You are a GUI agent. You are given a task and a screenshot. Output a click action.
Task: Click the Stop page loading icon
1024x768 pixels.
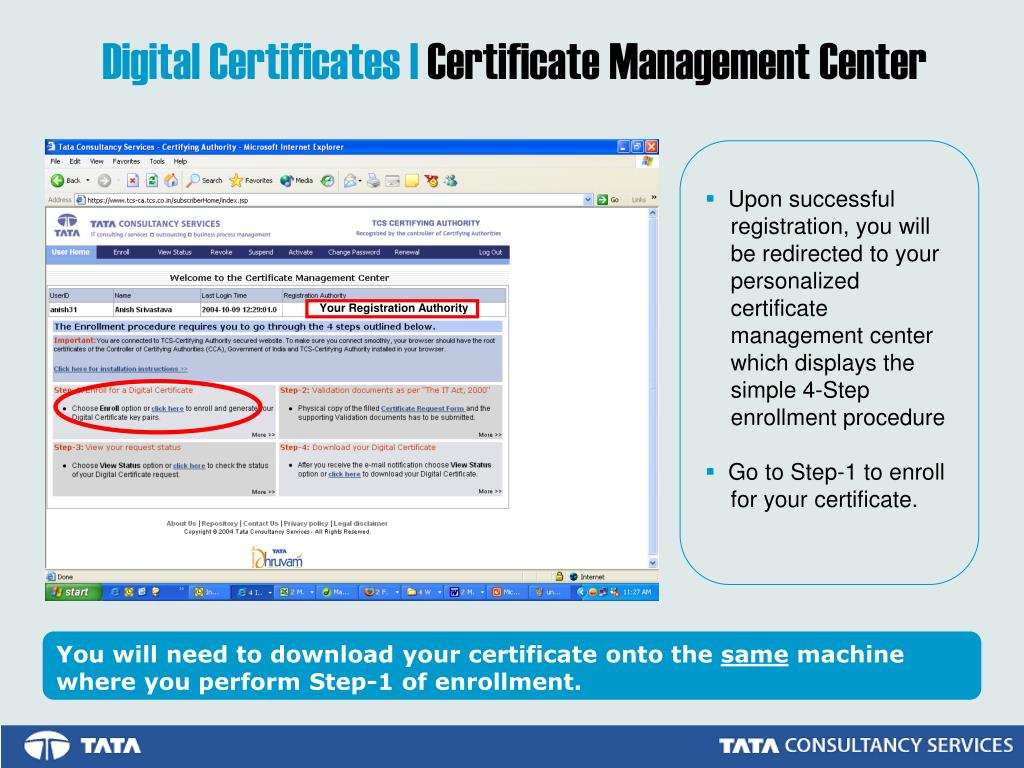tap(133, 180)
